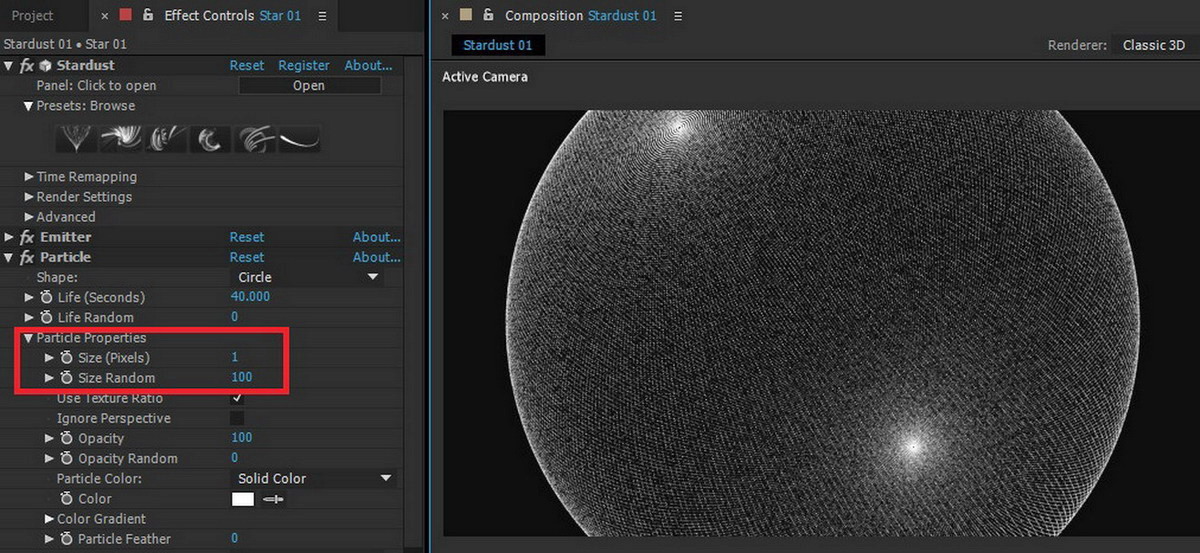Image resolution: width=1200 pixels, height=553 pixels.
Task: Select the Composition Stardust 01 panel tab
Action: (x=581, y=15)
